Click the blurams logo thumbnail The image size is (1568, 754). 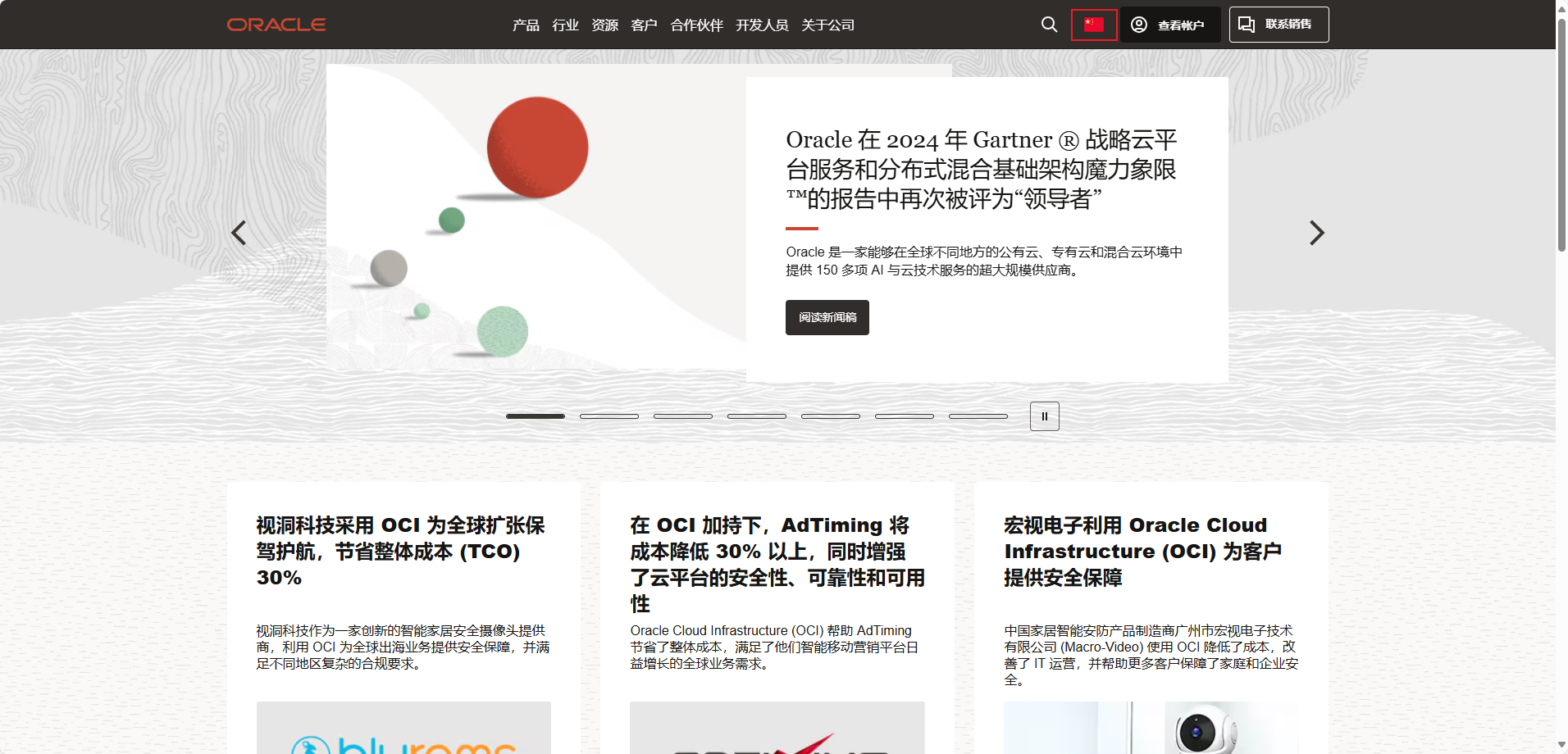click(x=403, y=728)
